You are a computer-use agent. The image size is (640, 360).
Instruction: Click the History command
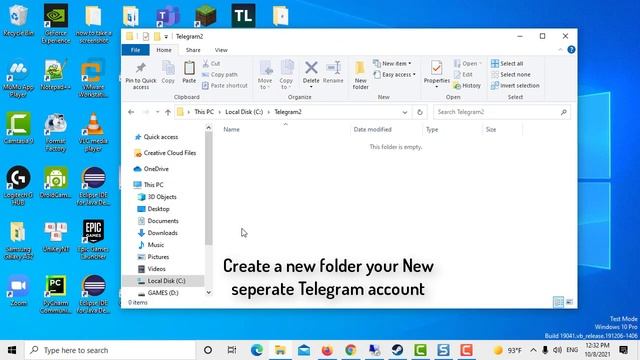(x=467, y=86)
